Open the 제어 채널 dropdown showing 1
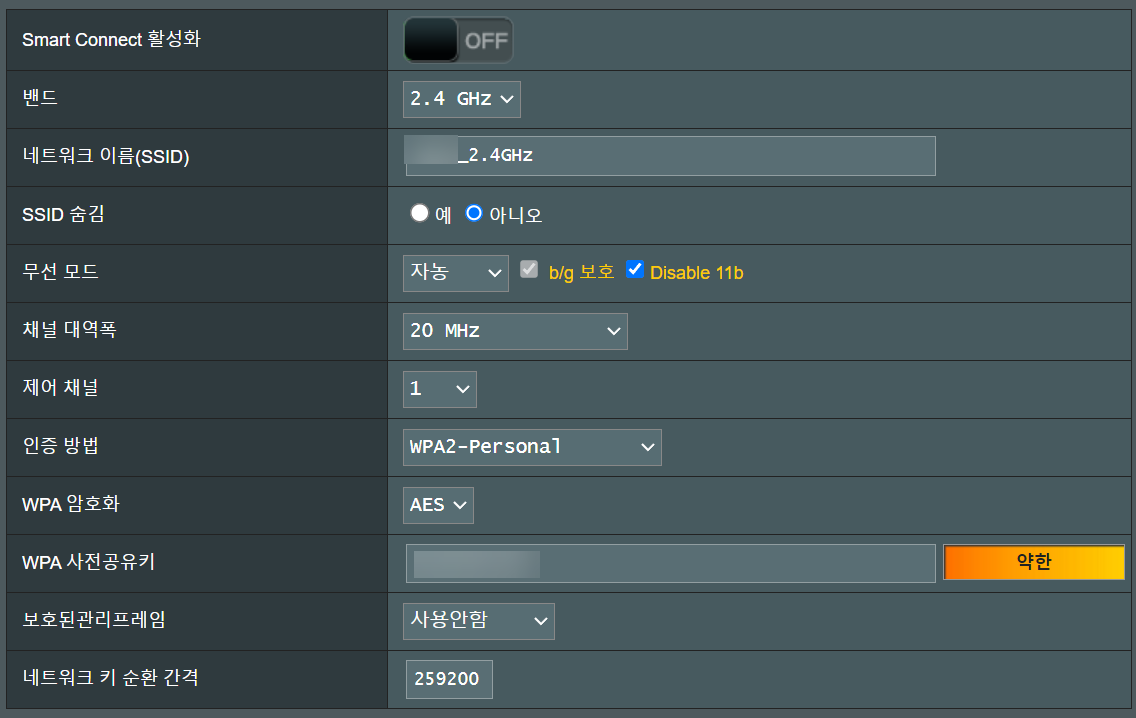The image size is (1136, 718). pyautogui.click(x=440, y=389)
